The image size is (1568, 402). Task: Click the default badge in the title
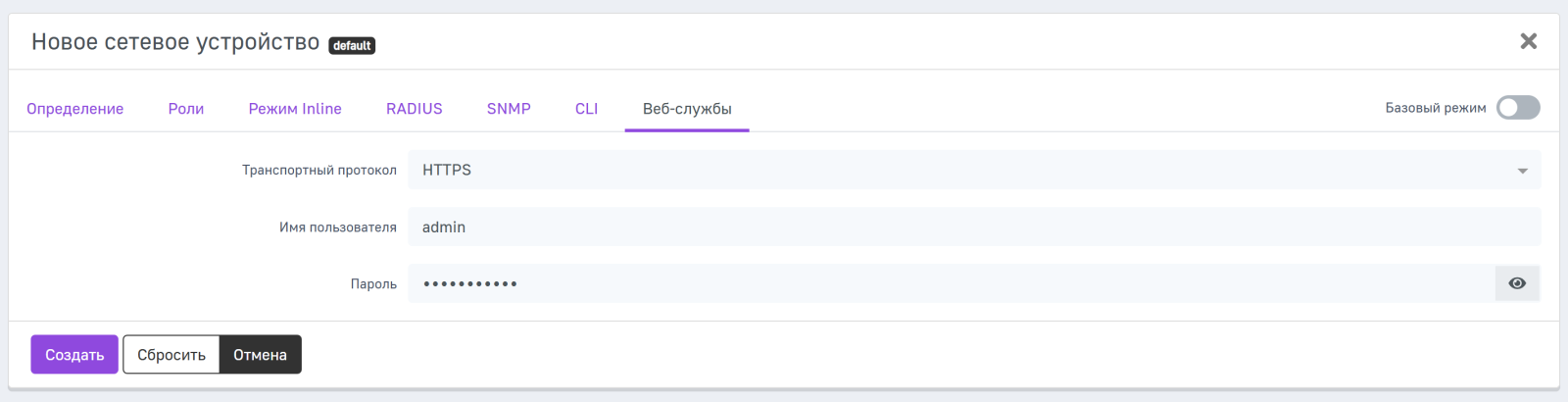click(352, 45)
